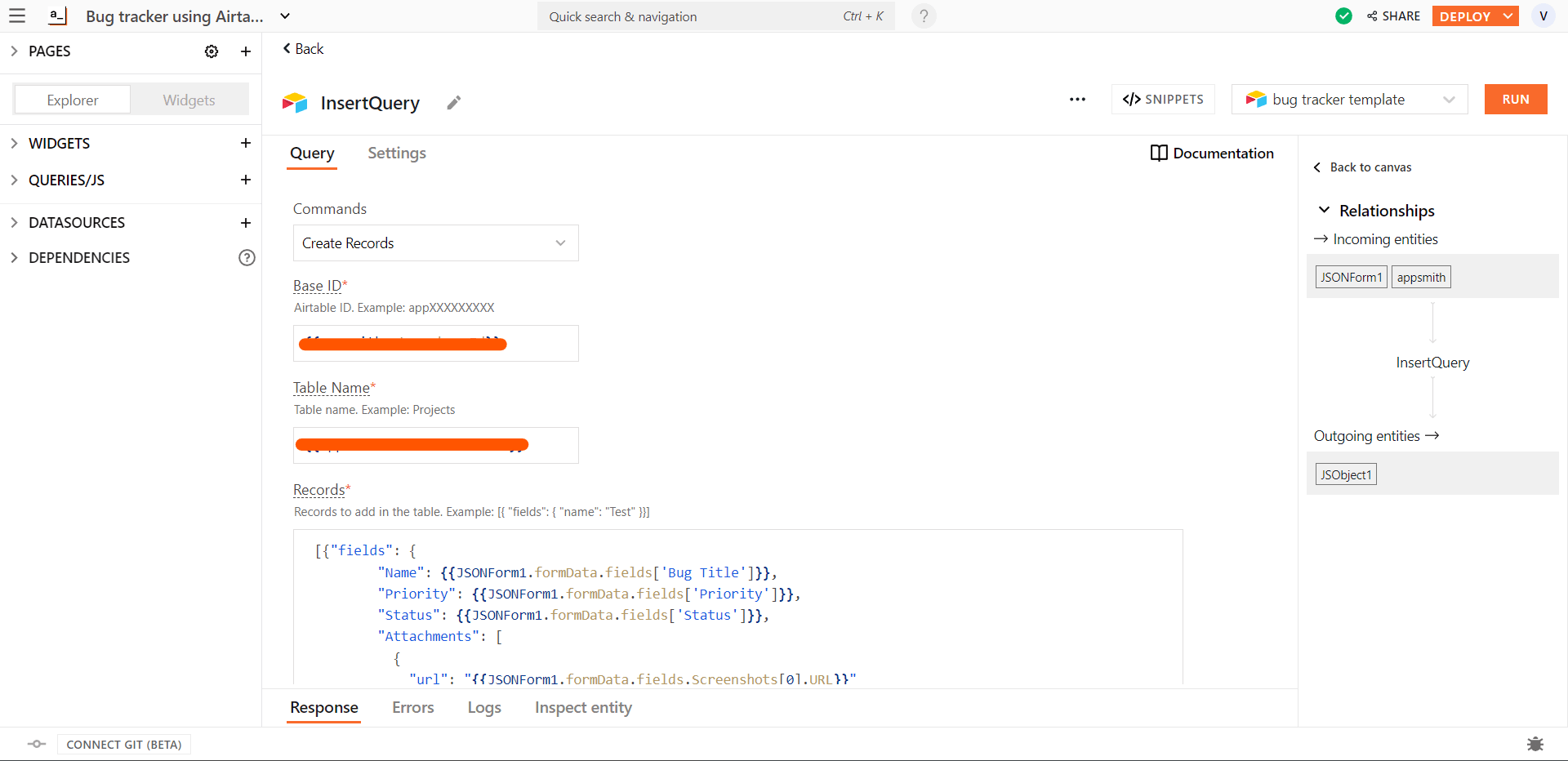The width and height of the screenshot is (1568, 761).
Task: Open the Errors tab
Action: (412, 708)
